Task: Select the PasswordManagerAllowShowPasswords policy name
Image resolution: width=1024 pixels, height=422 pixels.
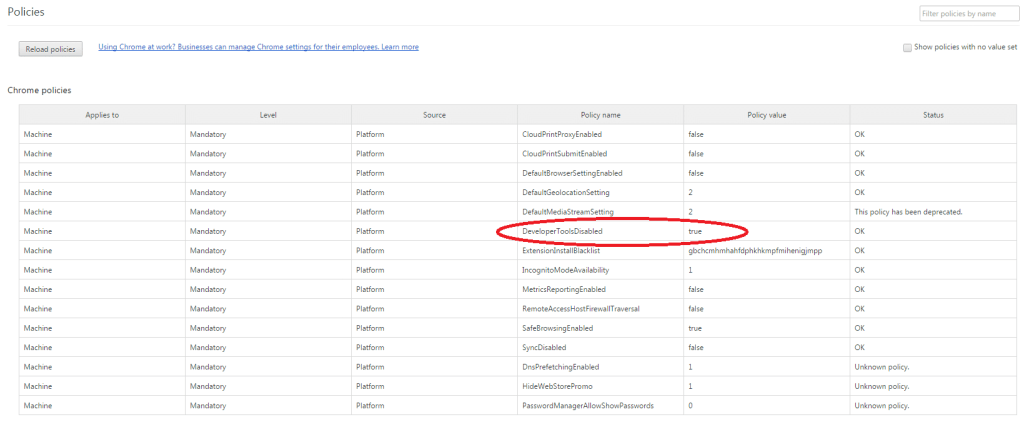Action: (588, 406)
